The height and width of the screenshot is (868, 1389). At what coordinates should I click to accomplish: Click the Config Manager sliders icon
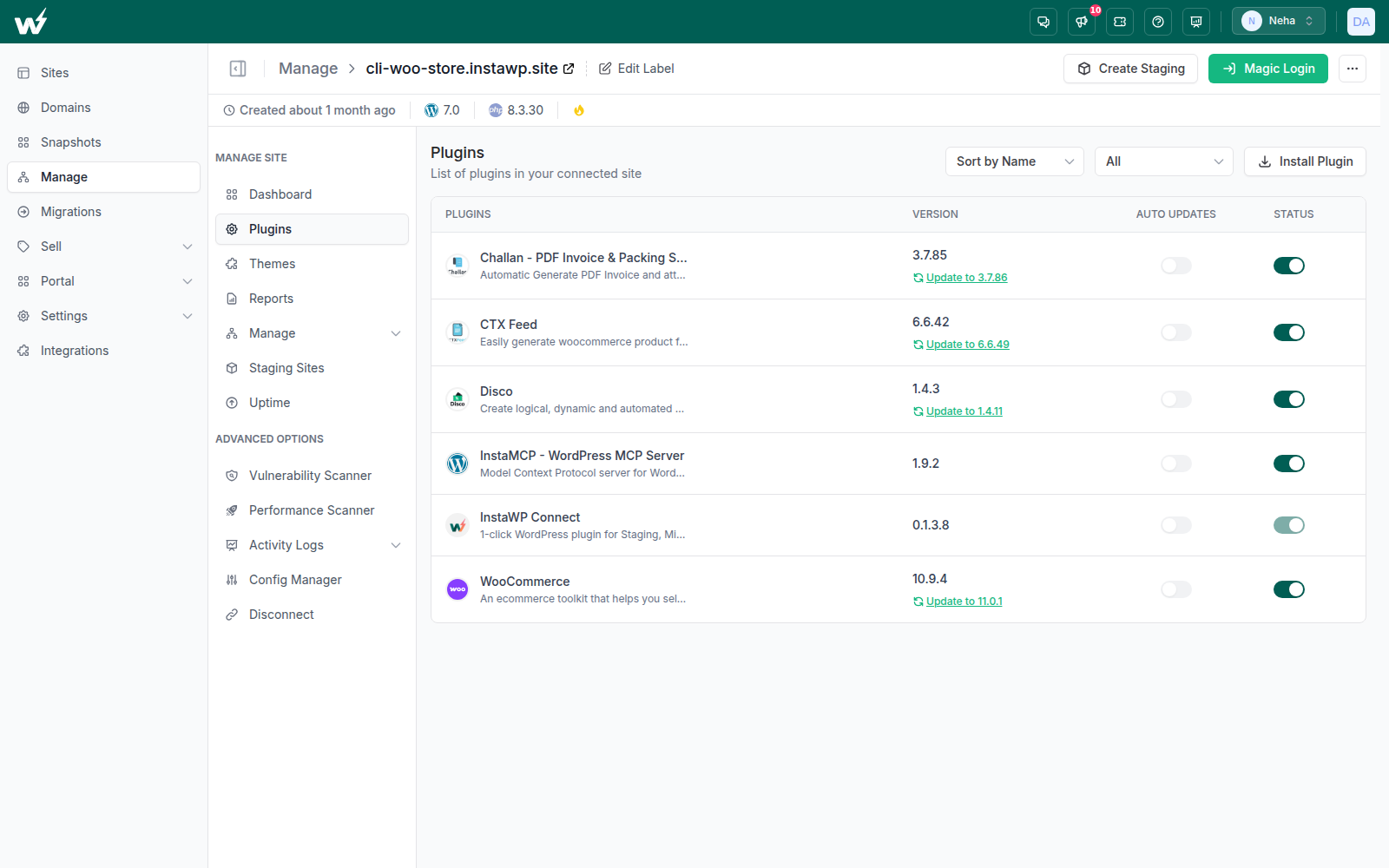pyautogui.click(x=232, y=580)
